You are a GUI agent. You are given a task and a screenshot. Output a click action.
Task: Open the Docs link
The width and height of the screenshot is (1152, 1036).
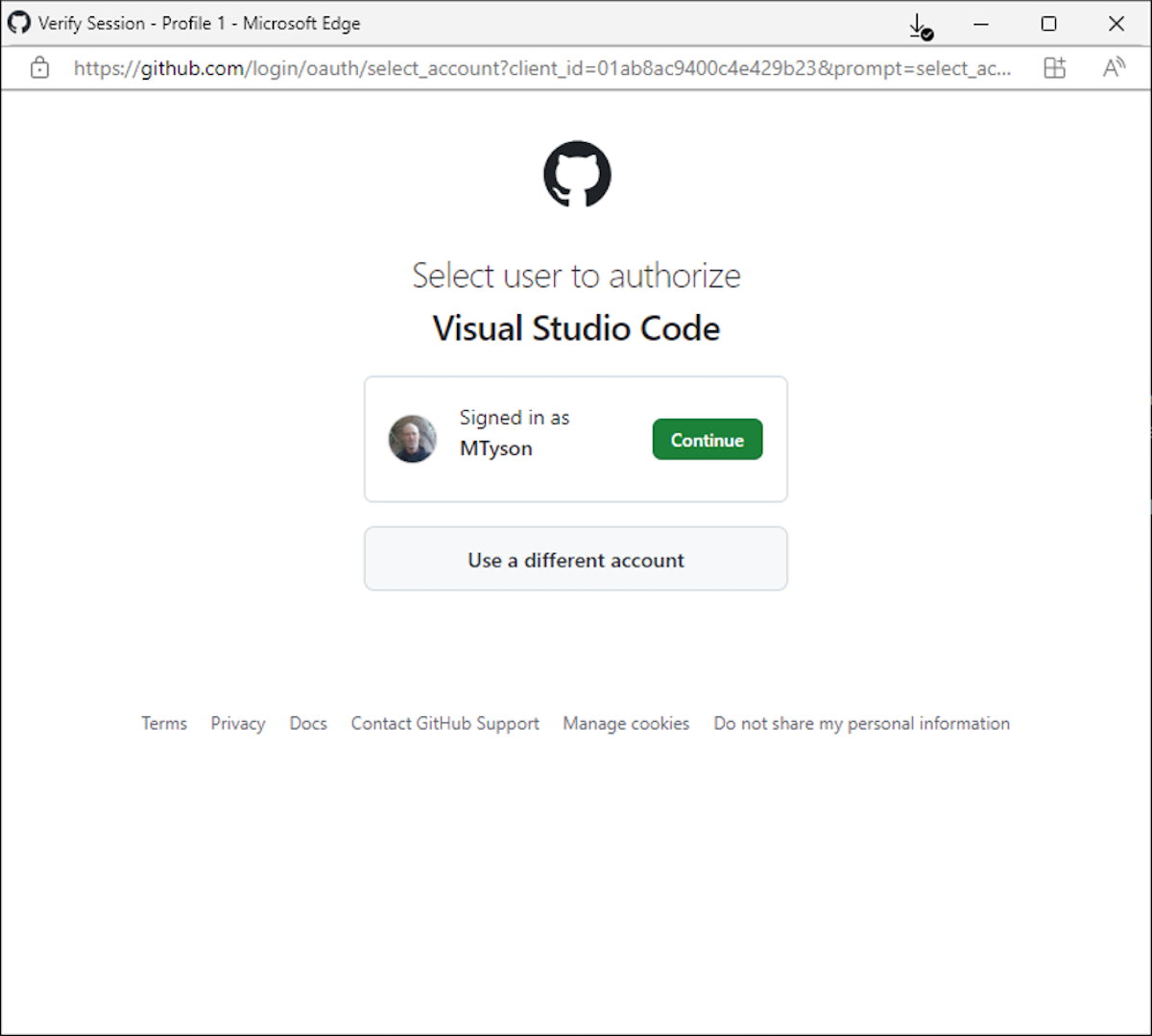[308, 724]
